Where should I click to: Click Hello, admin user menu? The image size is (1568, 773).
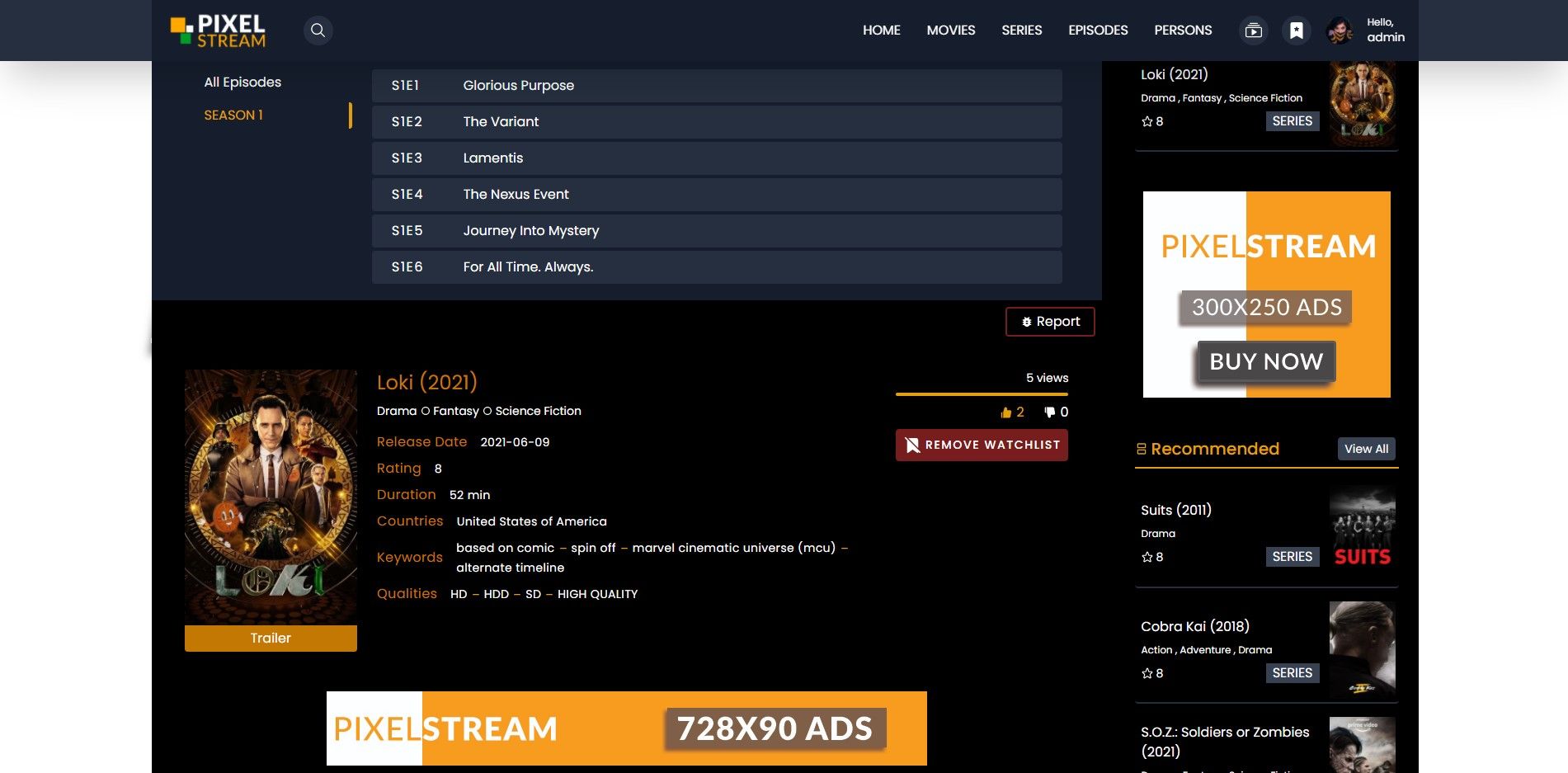click(x=1386, y=31)
